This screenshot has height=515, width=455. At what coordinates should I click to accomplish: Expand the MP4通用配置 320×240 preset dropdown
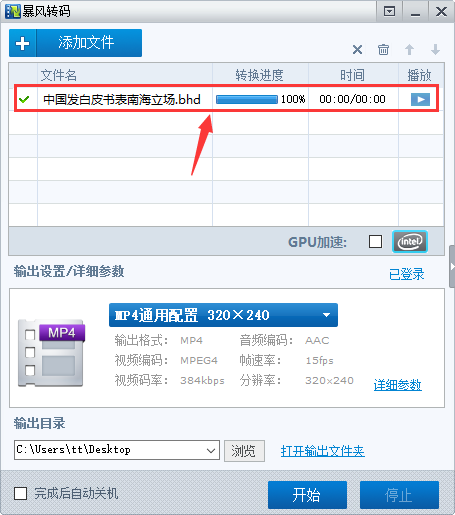coord(223,315)
